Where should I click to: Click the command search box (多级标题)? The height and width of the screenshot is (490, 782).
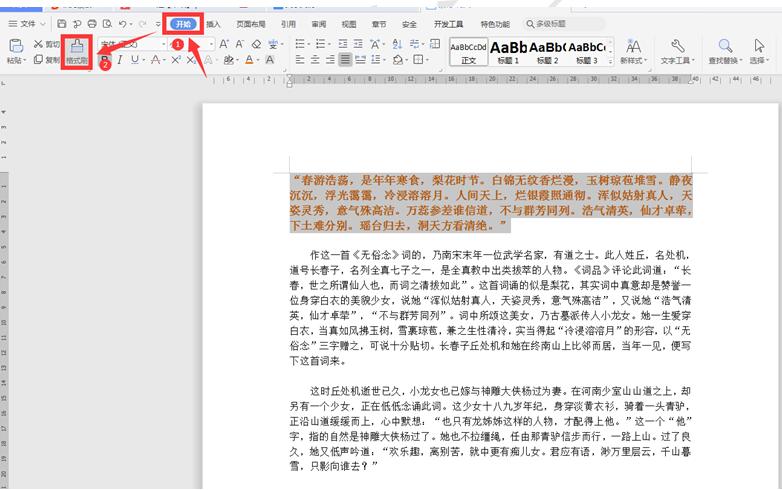click(x=565, y=24)
